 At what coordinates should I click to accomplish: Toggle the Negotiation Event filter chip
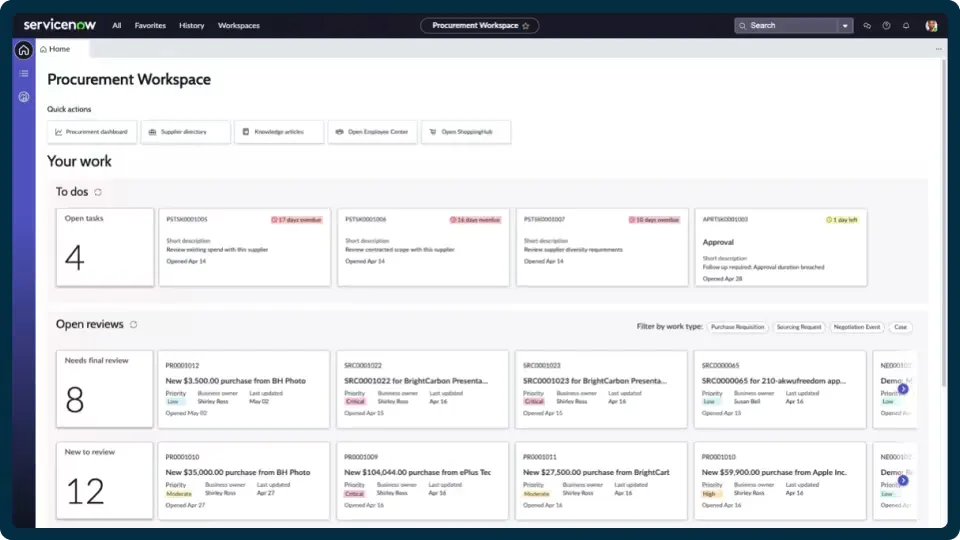(857, 327)
